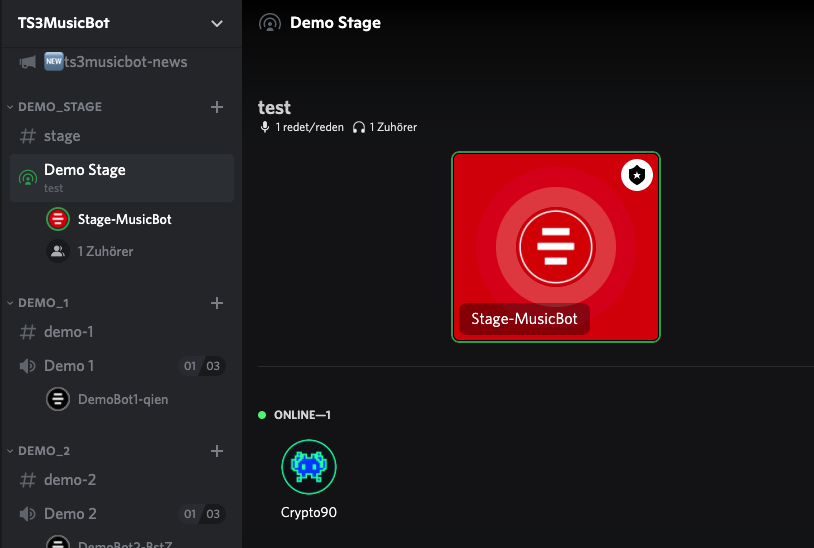Click Stage-MusicBot avatar in the sidebar

coord(58,219)
